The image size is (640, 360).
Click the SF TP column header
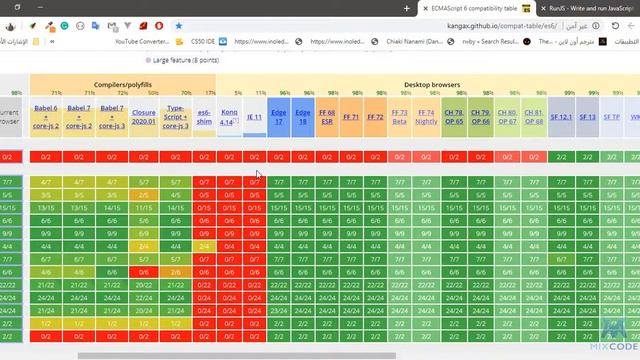coord(611,117)
